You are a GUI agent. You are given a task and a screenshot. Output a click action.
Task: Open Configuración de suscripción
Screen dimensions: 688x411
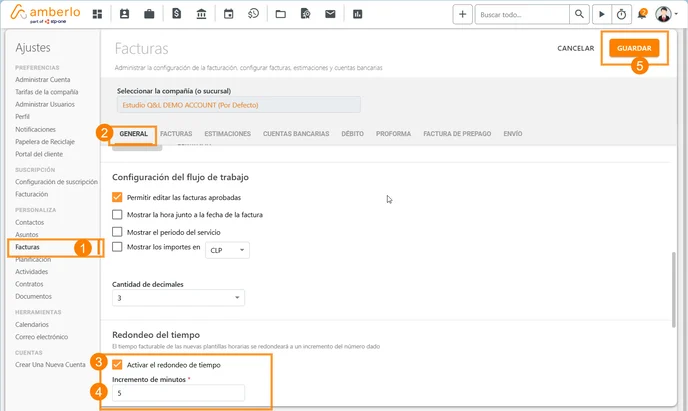pos(56,182)
